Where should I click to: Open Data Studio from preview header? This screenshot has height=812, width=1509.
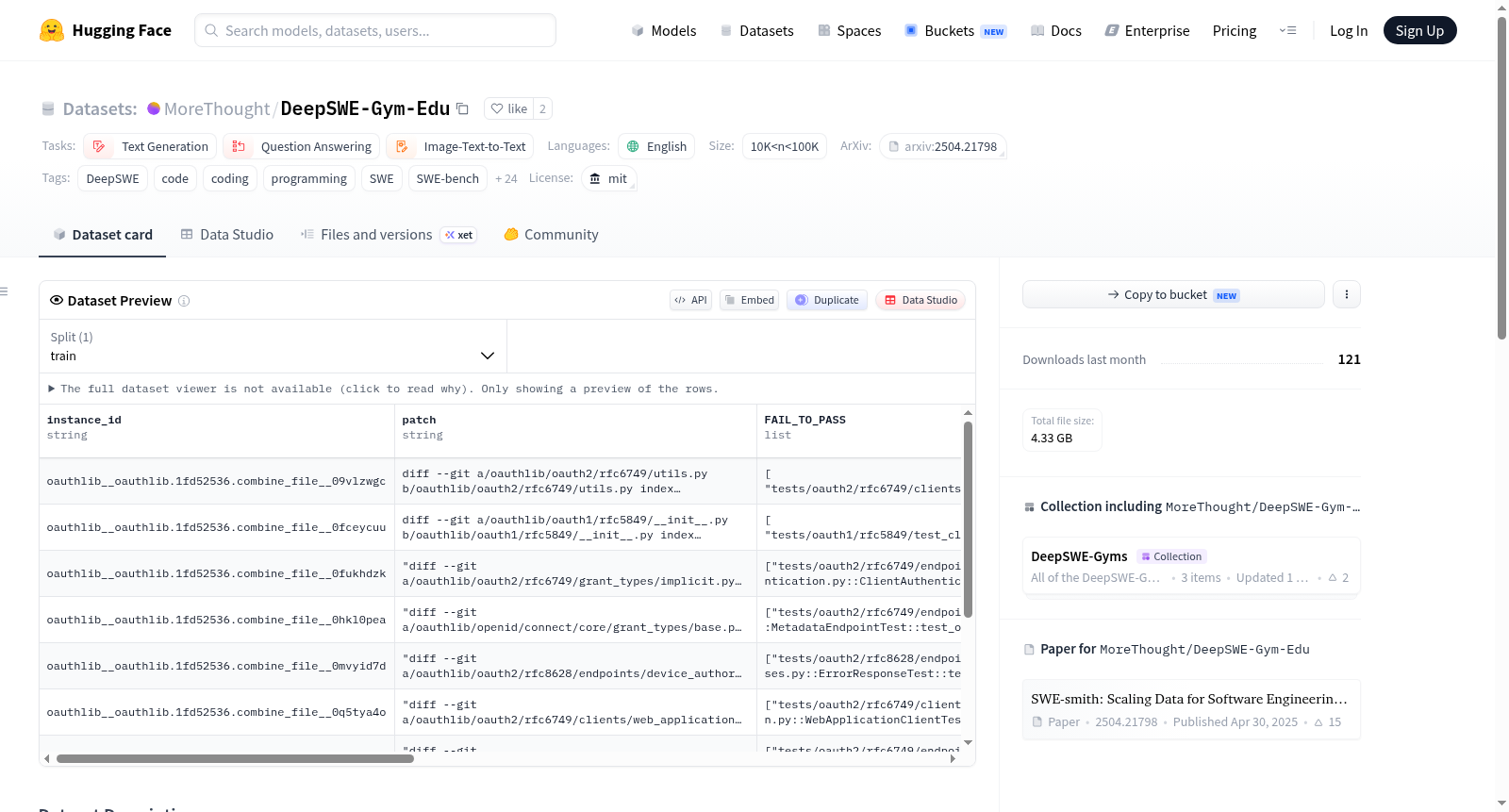(920, 300)
